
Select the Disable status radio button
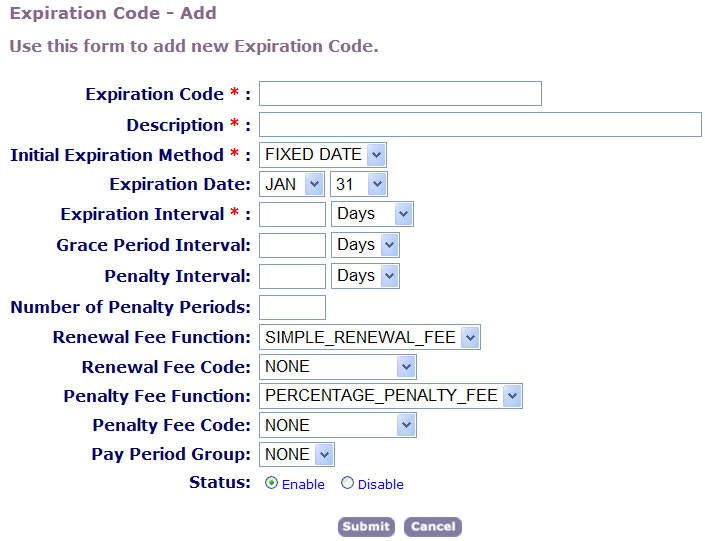[x=348, y=483]
